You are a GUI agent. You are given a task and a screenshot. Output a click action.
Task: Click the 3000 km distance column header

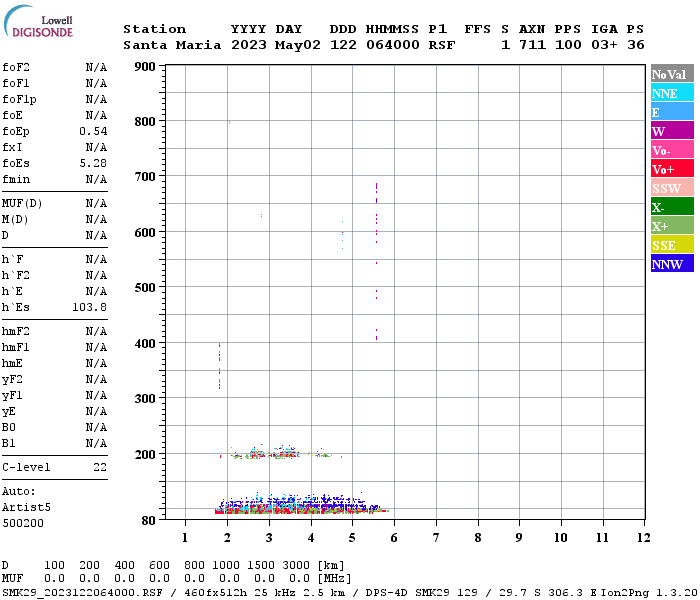[296, 565]
